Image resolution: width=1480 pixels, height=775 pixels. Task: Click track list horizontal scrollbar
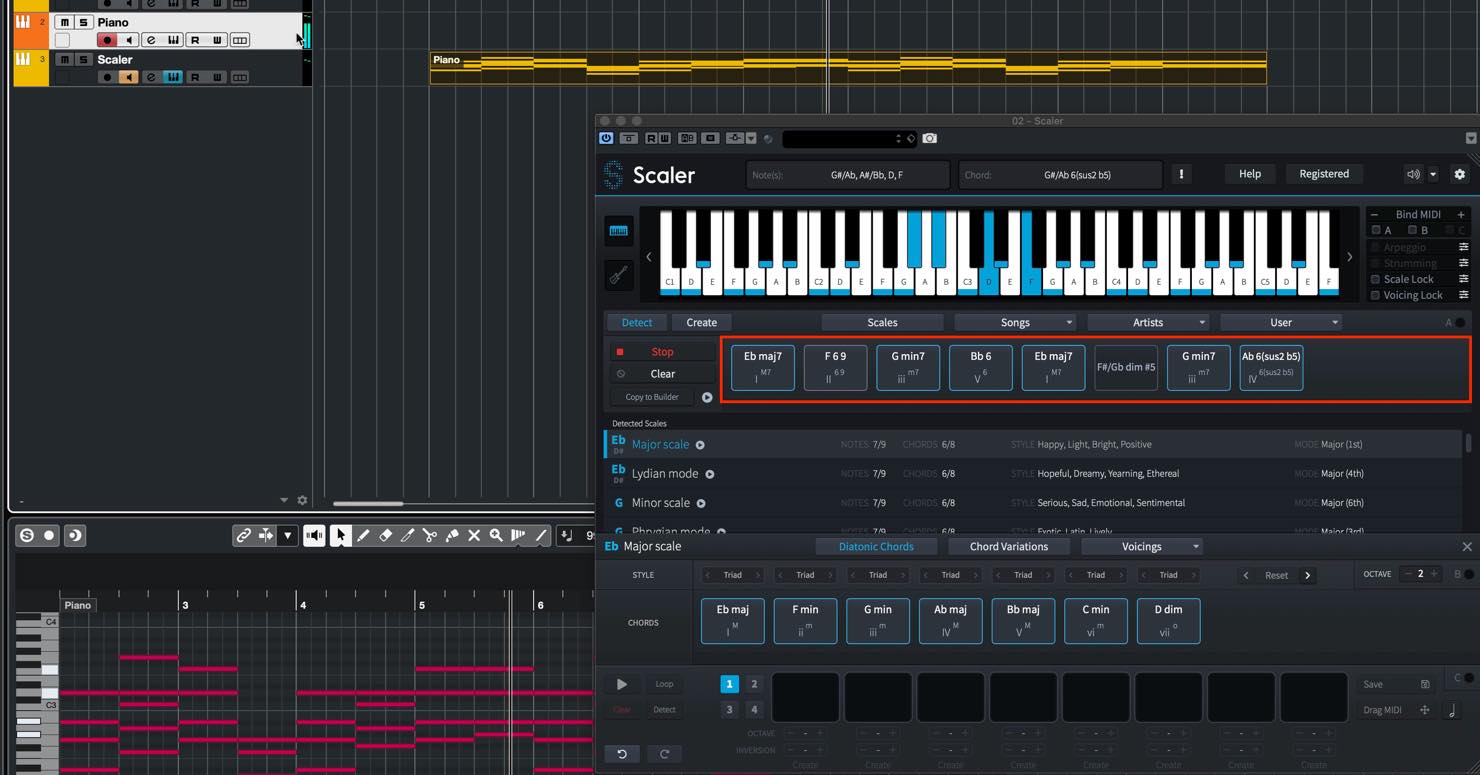[368, 503]
